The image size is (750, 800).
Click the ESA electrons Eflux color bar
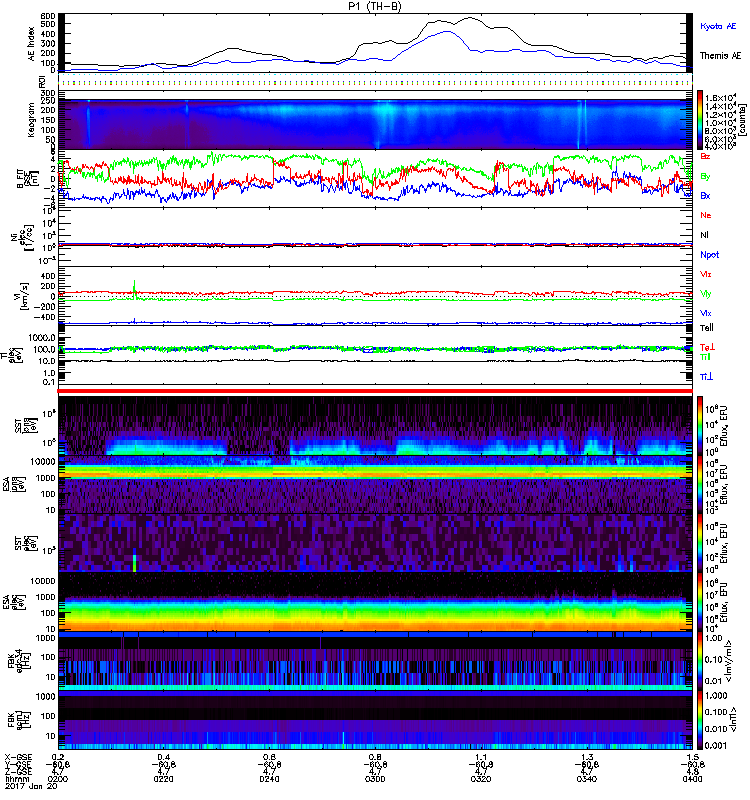(700, 602)
